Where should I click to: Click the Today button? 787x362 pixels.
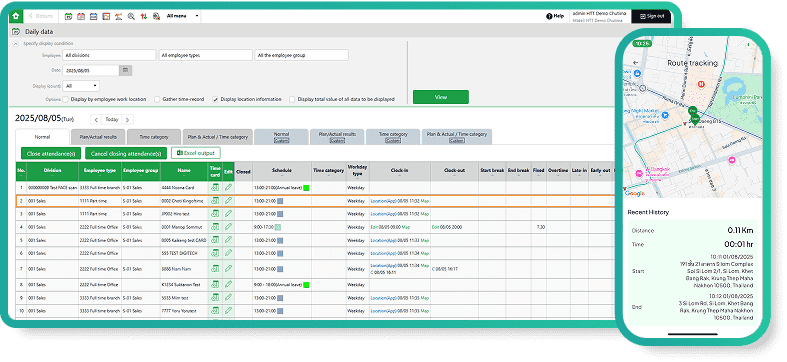(x=111, y=119)
